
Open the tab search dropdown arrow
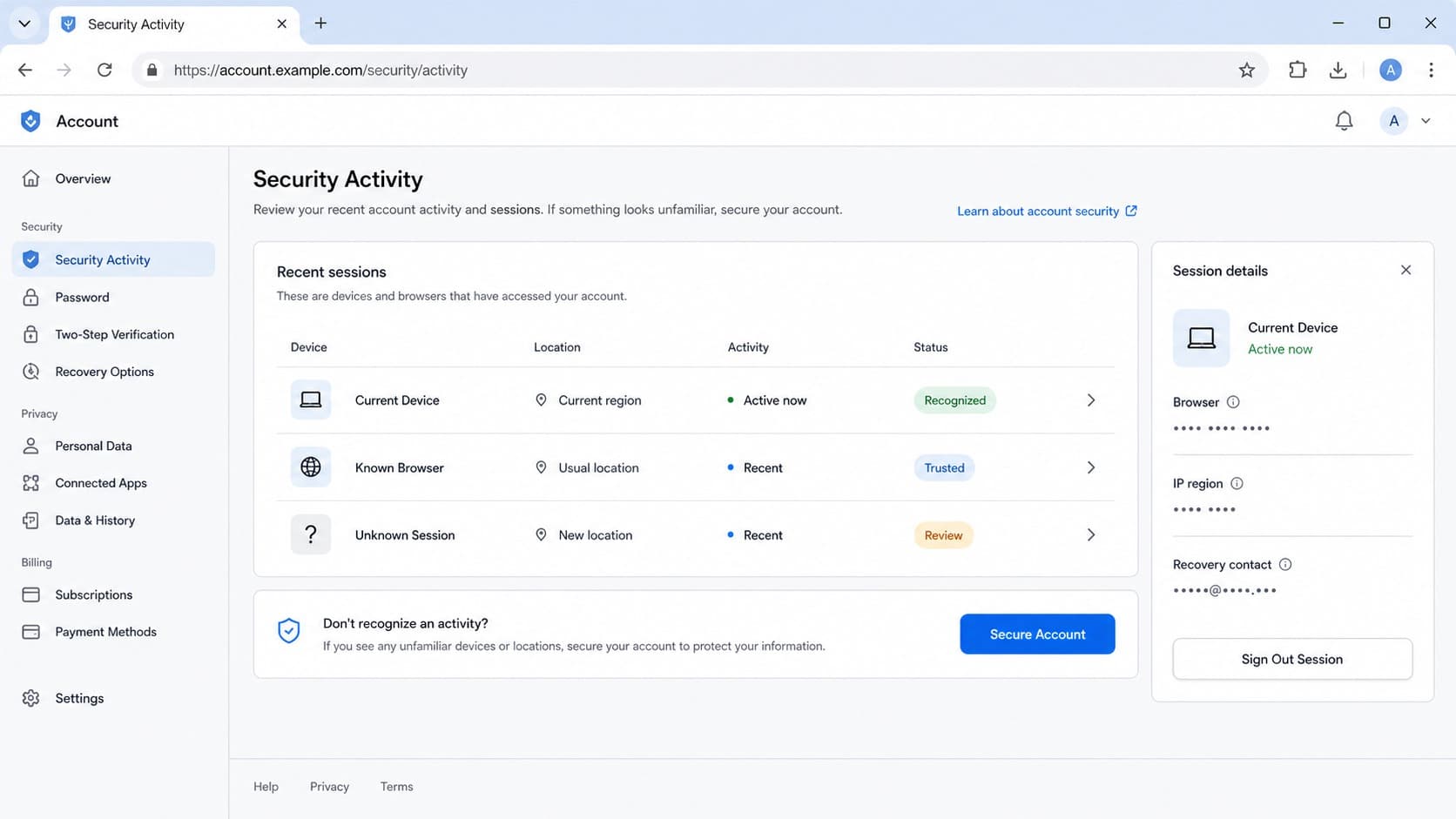point(24,23)
